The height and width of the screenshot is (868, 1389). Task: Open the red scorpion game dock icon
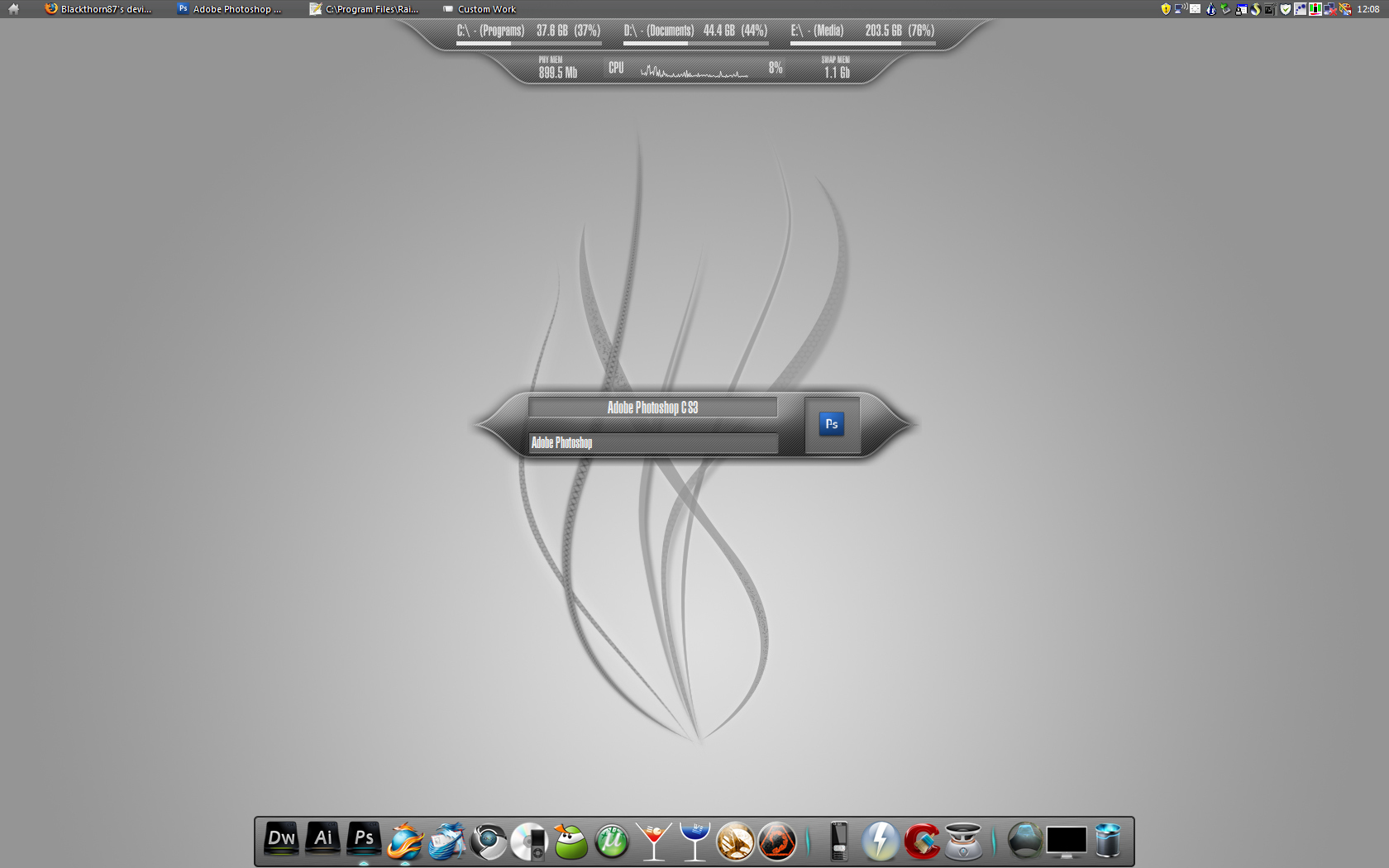click(777, 842)
